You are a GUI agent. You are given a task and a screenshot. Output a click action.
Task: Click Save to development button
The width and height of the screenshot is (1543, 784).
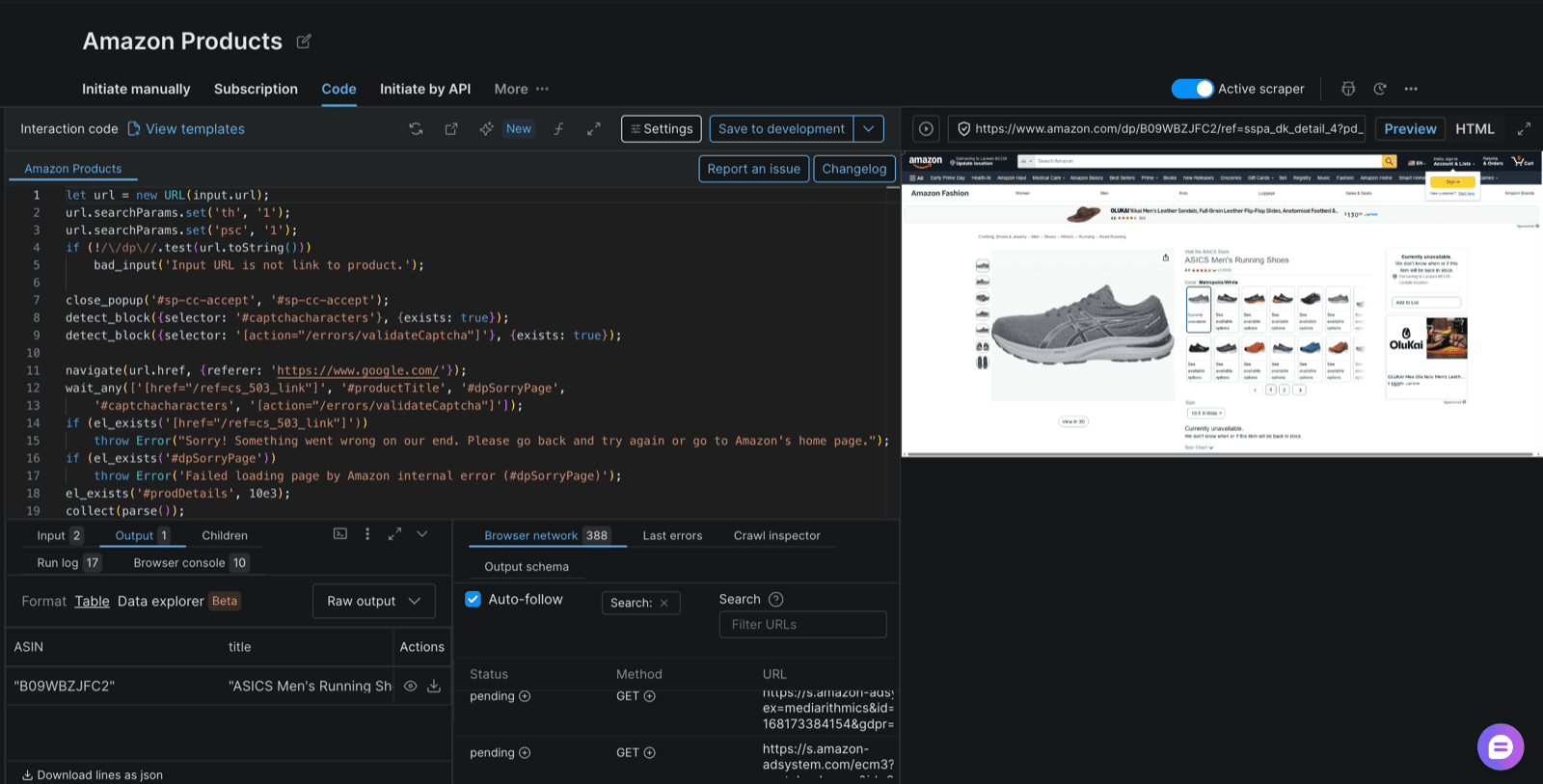[x=782, y=128]
